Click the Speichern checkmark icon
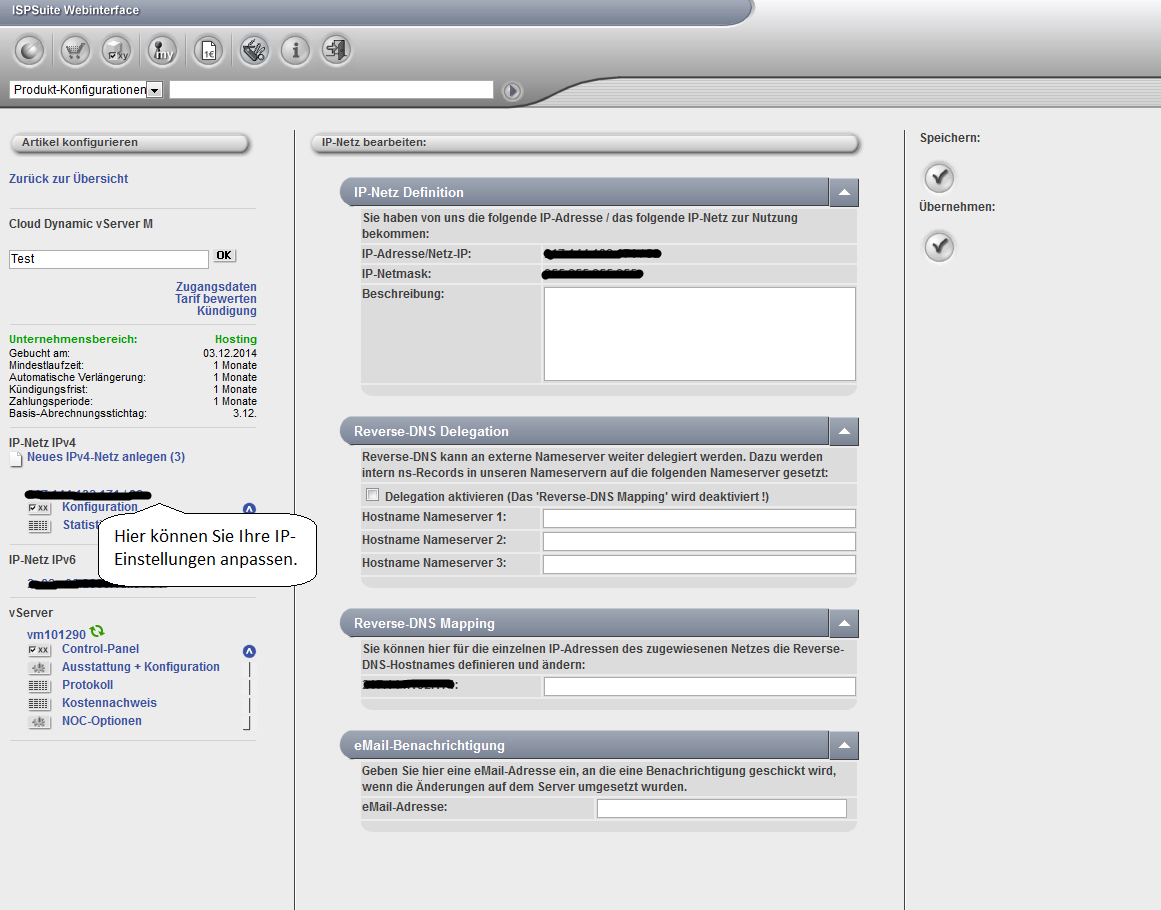Screen dimensions: 1161x910 click(939, 178)
